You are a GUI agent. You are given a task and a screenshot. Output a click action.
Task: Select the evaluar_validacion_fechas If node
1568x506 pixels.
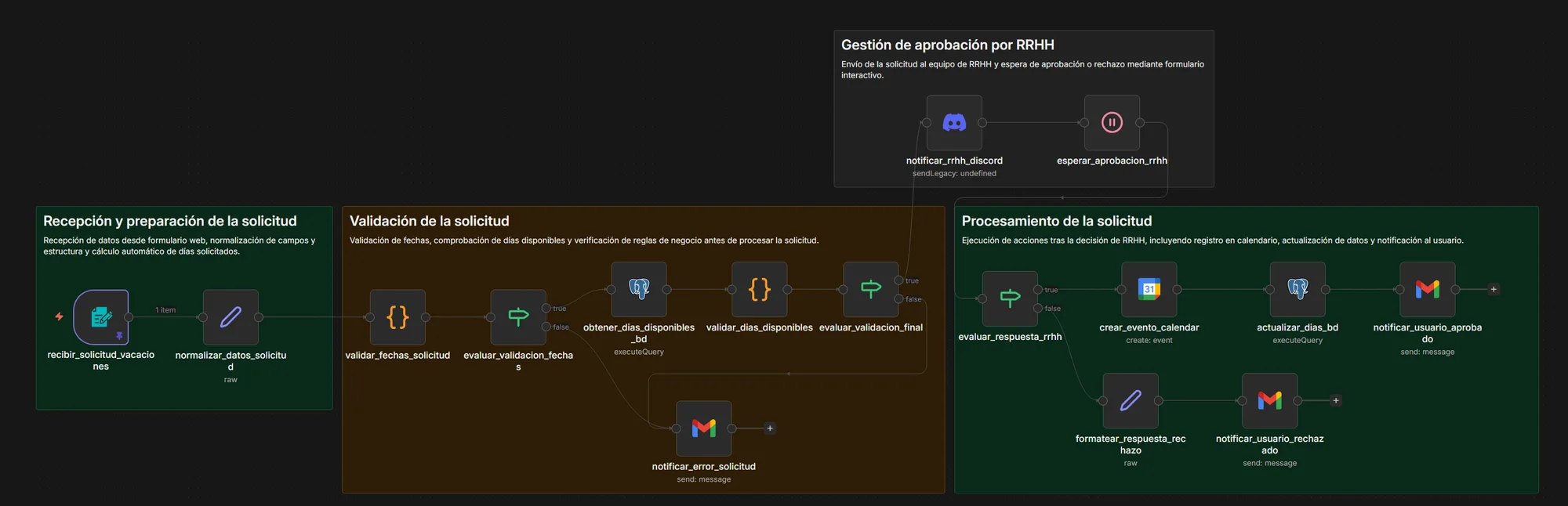[518, 317]
